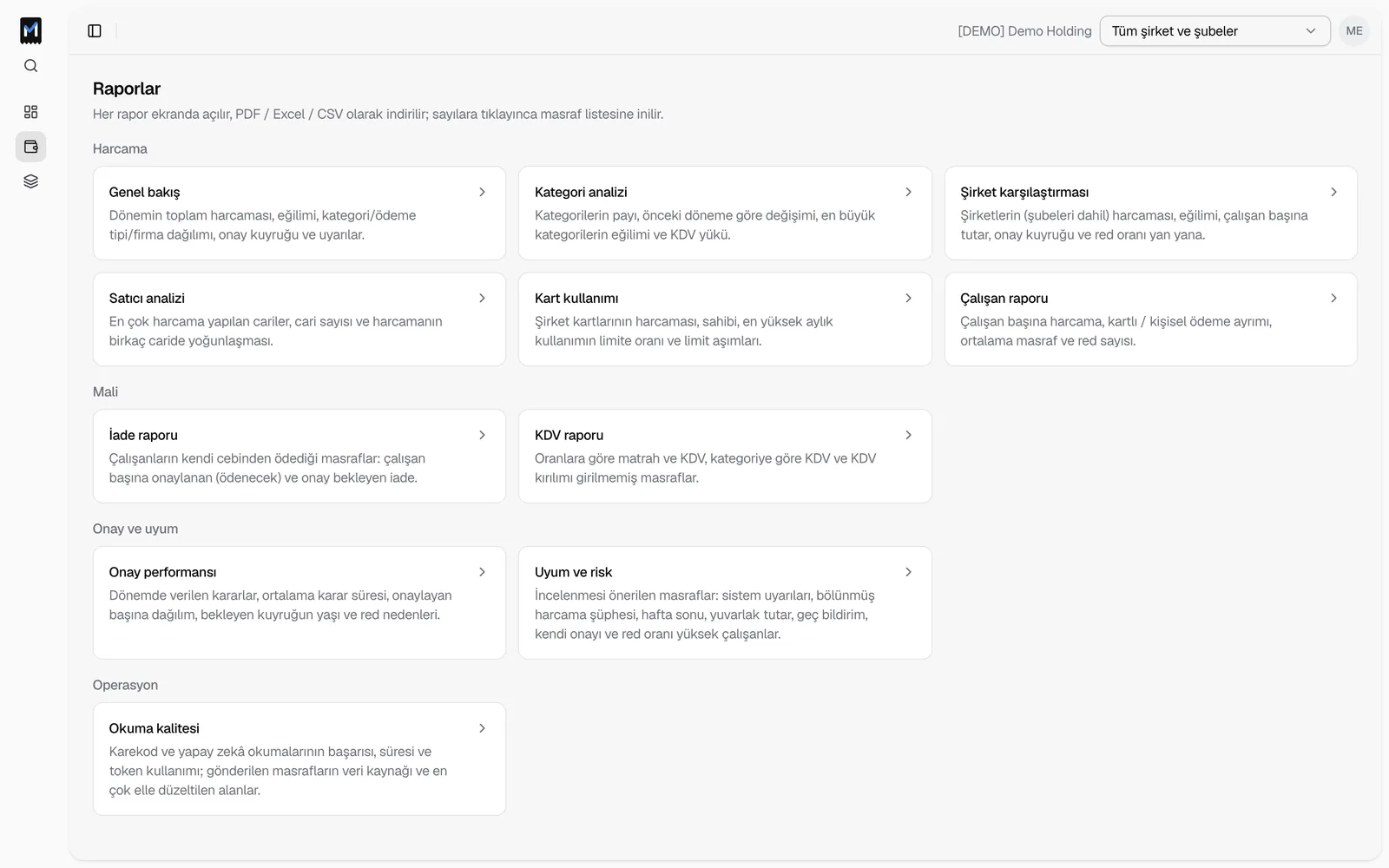Viewport: 1389px width, 868px height.
Task: Click the M logo icon in sidebar
Action: click(30, 30)
